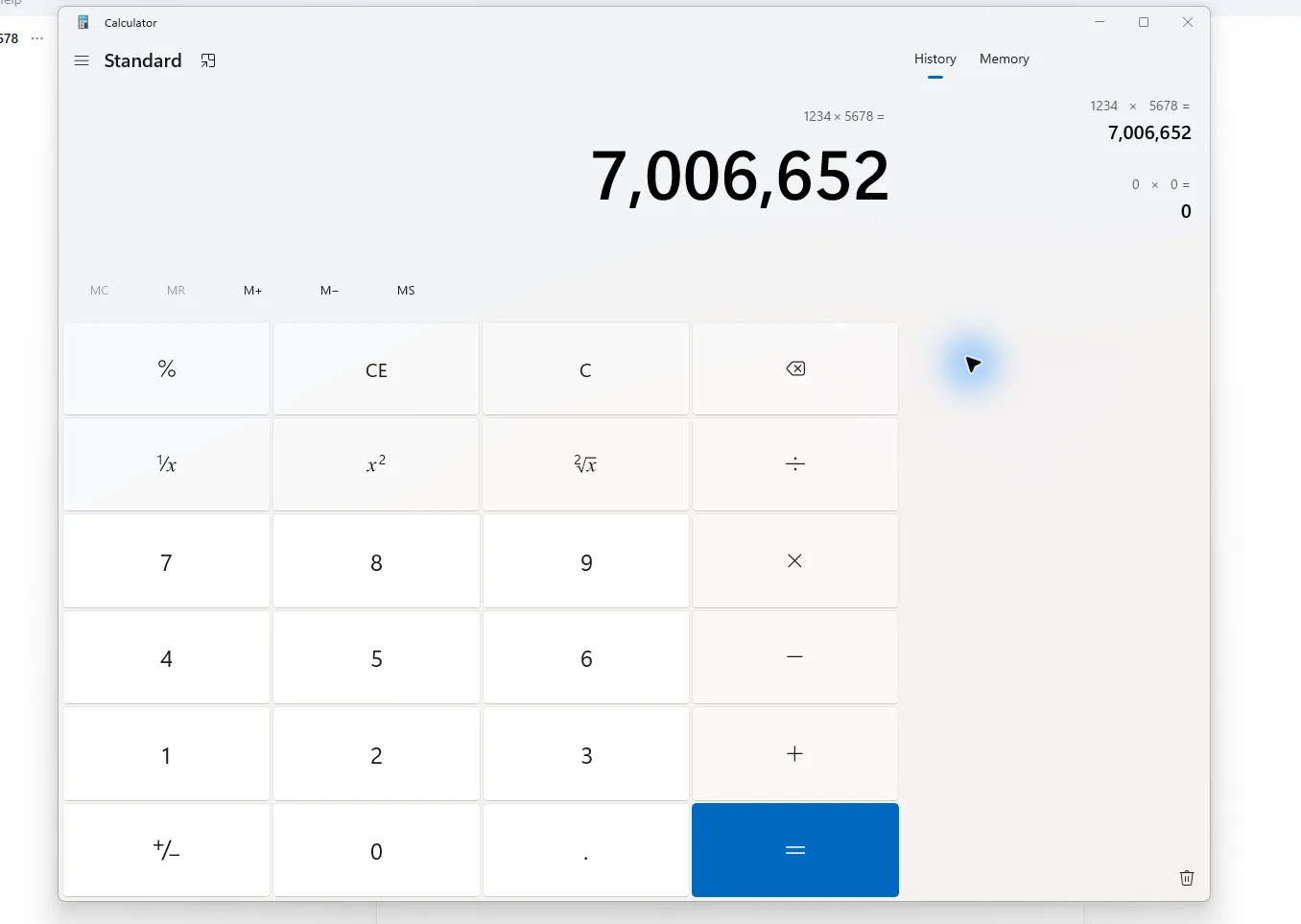Square the value with x² key

(376, 464)
